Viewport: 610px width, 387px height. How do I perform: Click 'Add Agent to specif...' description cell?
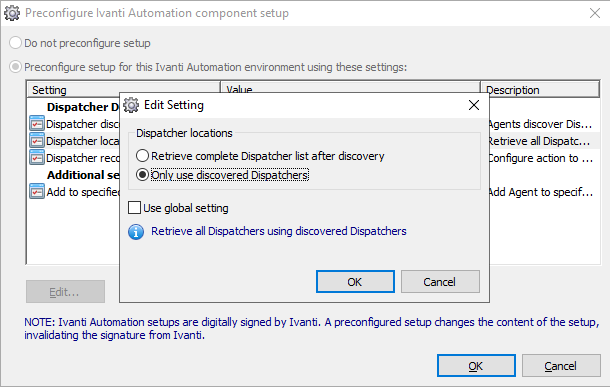pos(541,192)
